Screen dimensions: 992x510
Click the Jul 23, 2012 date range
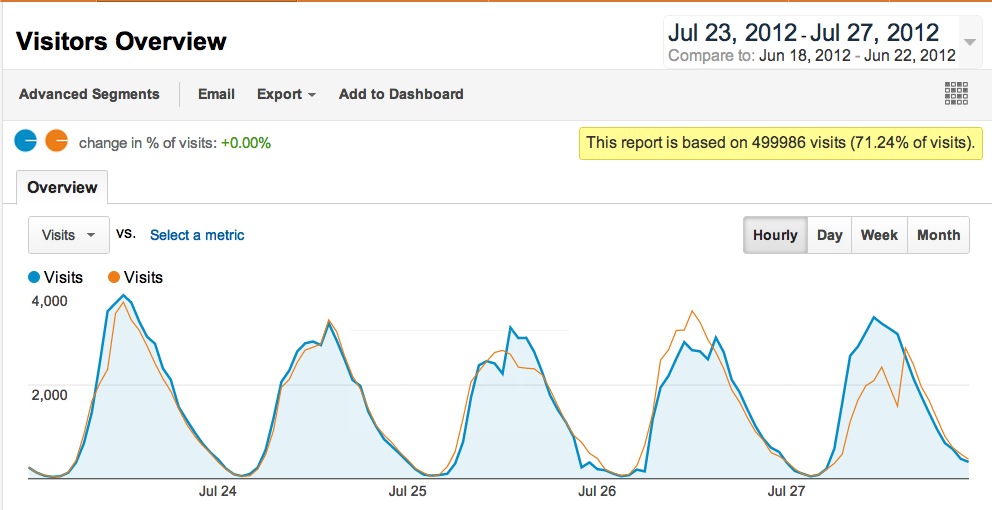[x=803, y=32]
